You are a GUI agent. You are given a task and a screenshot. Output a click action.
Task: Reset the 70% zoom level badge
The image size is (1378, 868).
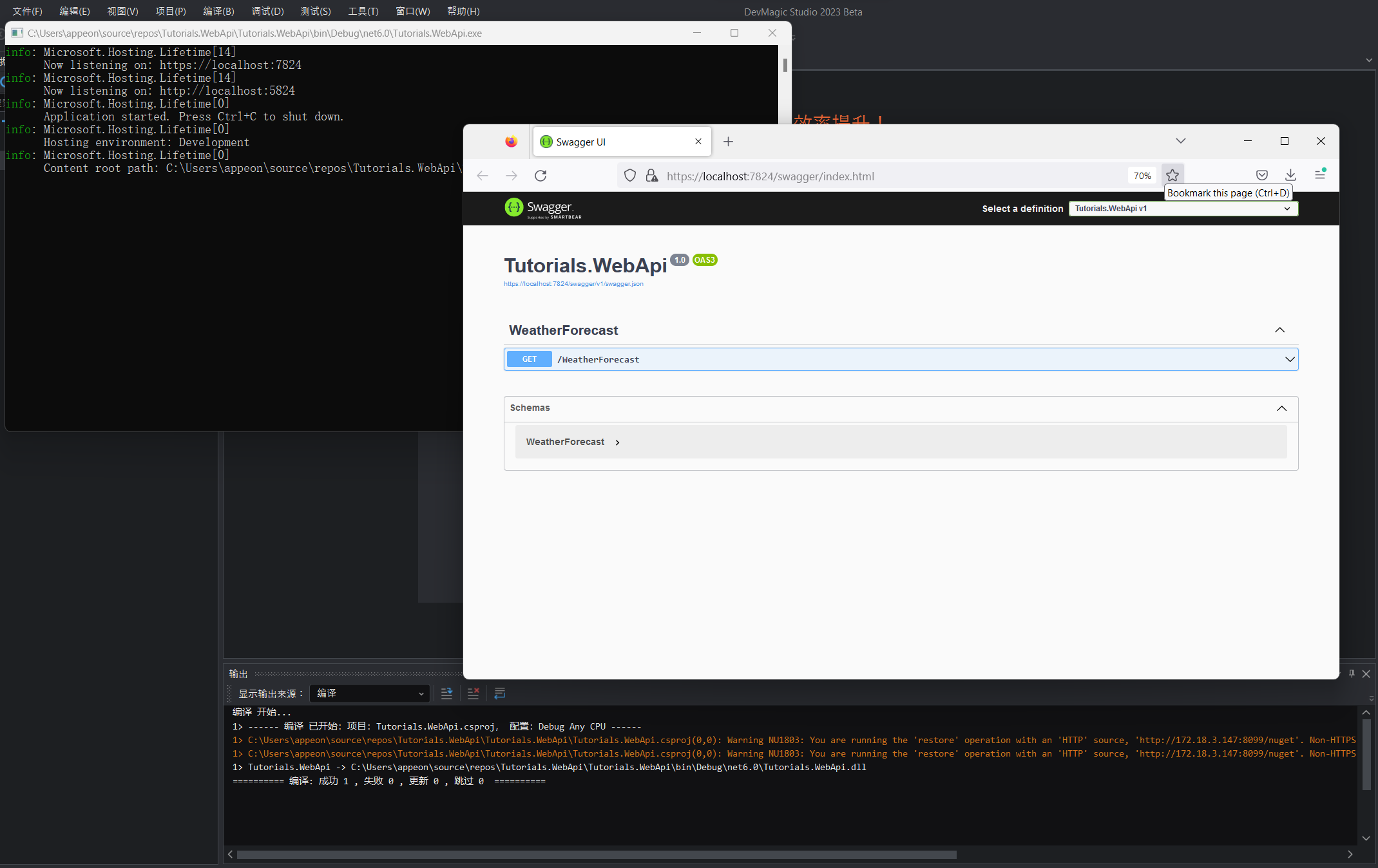click(1142, 176)
